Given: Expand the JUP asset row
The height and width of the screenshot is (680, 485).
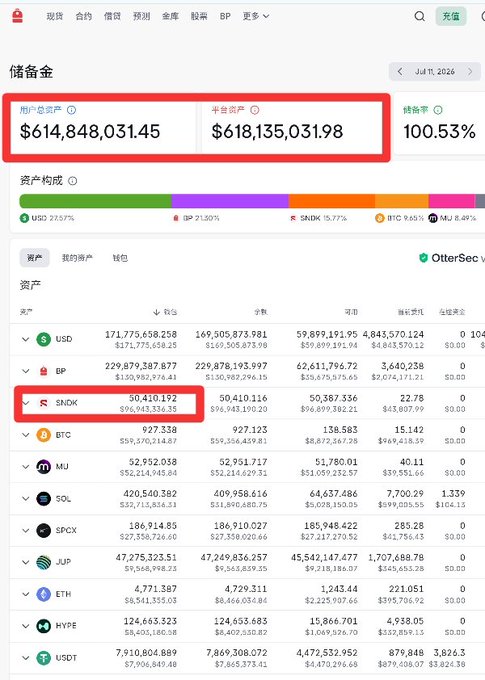Looking at the screenshot, I should [26, 562].
